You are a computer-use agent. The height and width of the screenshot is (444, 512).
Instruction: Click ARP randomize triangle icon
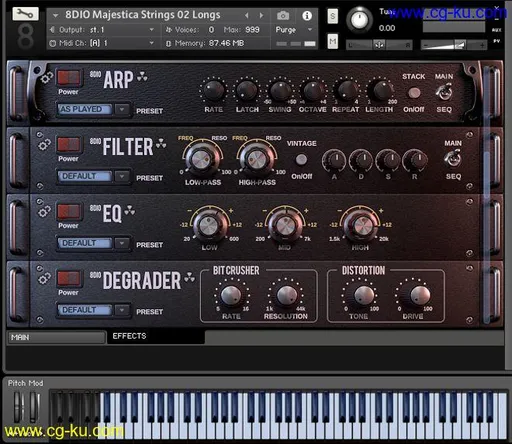[x=142, y=76]
